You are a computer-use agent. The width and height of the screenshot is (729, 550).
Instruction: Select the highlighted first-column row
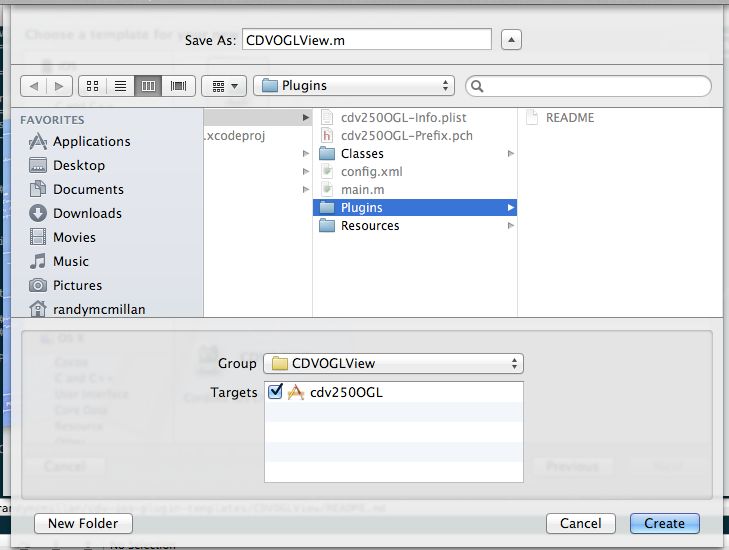coord(258,118)
